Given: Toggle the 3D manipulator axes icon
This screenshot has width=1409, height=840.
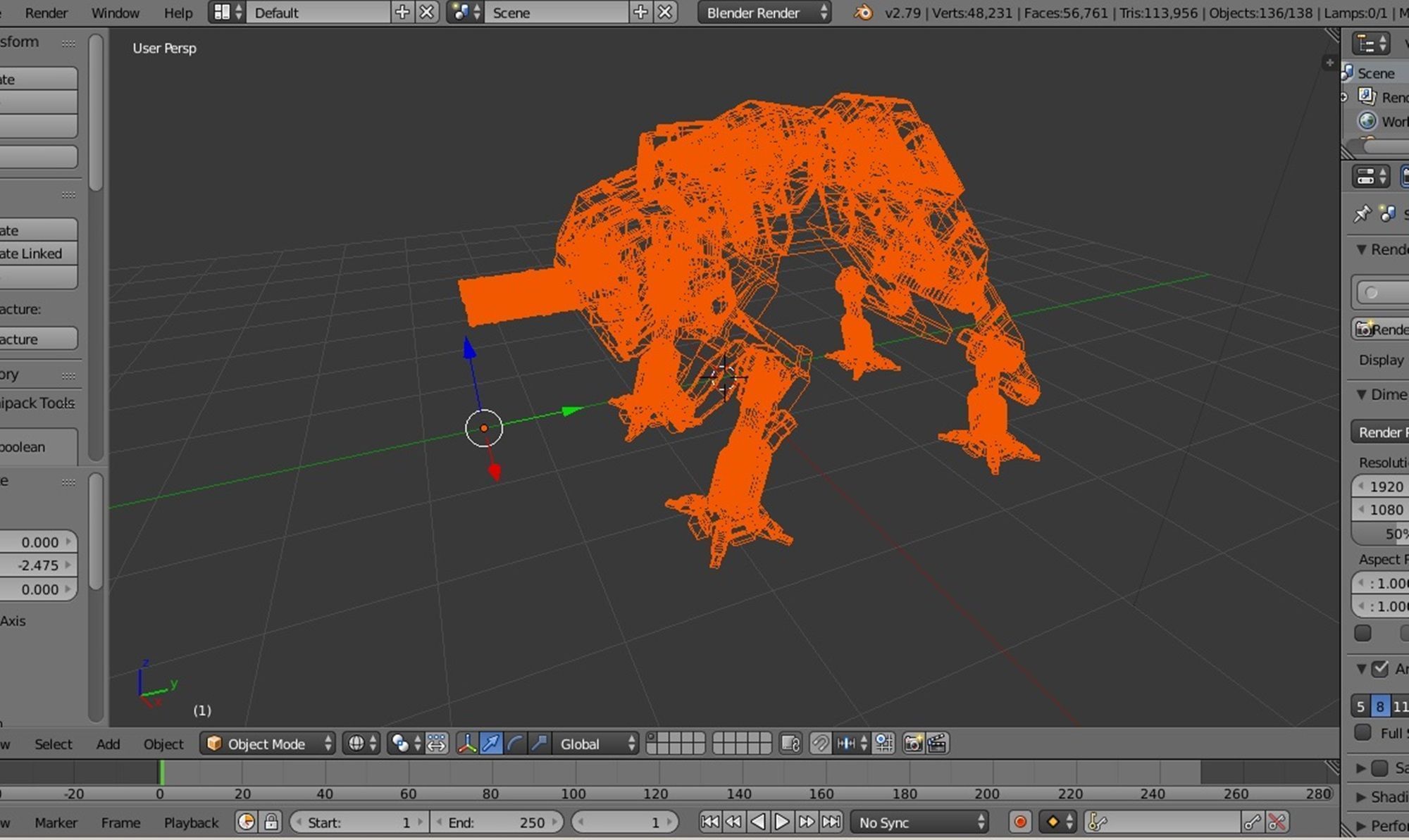Looking at the screenshot, I should 466,744.
